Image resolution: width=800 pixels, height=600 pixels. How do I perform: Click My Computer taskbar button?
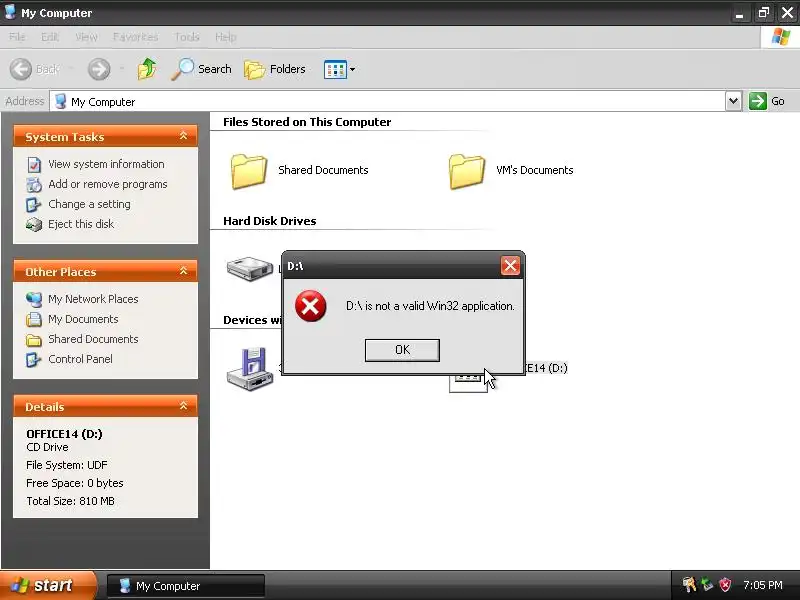tap(186, 586)
